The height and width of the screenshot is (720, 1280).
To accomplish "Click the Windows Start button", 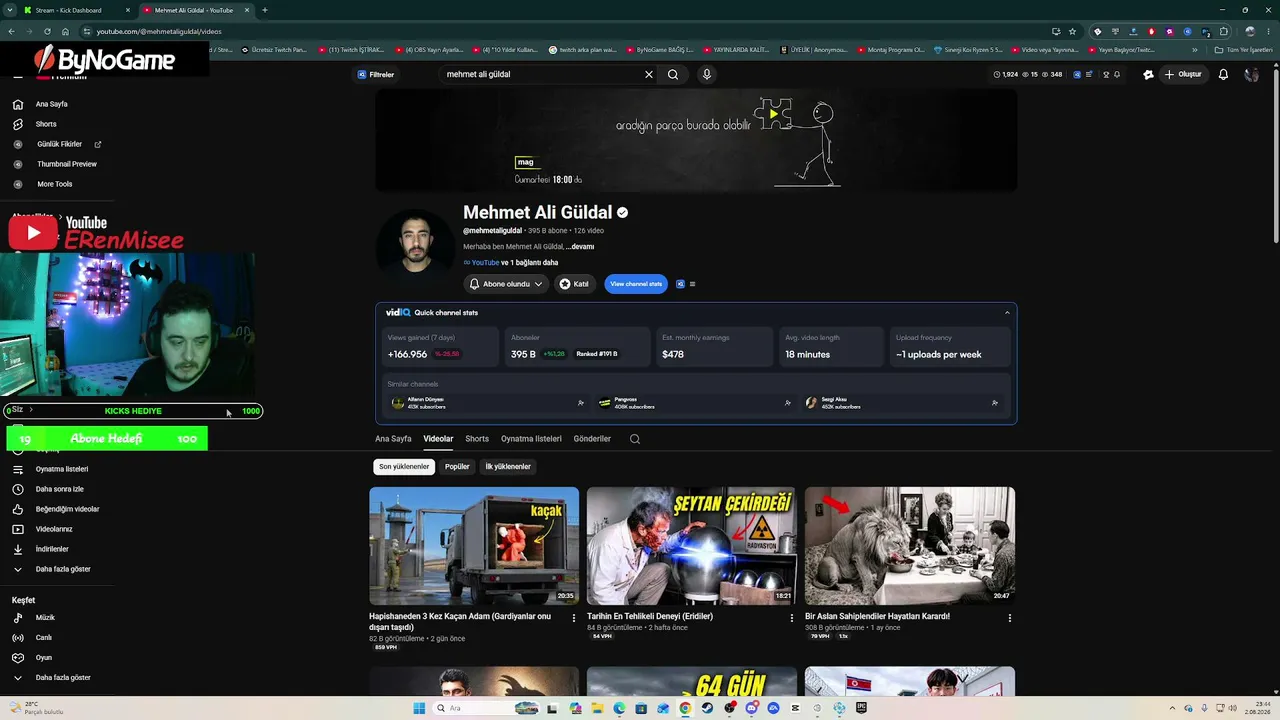I will 419,708.
